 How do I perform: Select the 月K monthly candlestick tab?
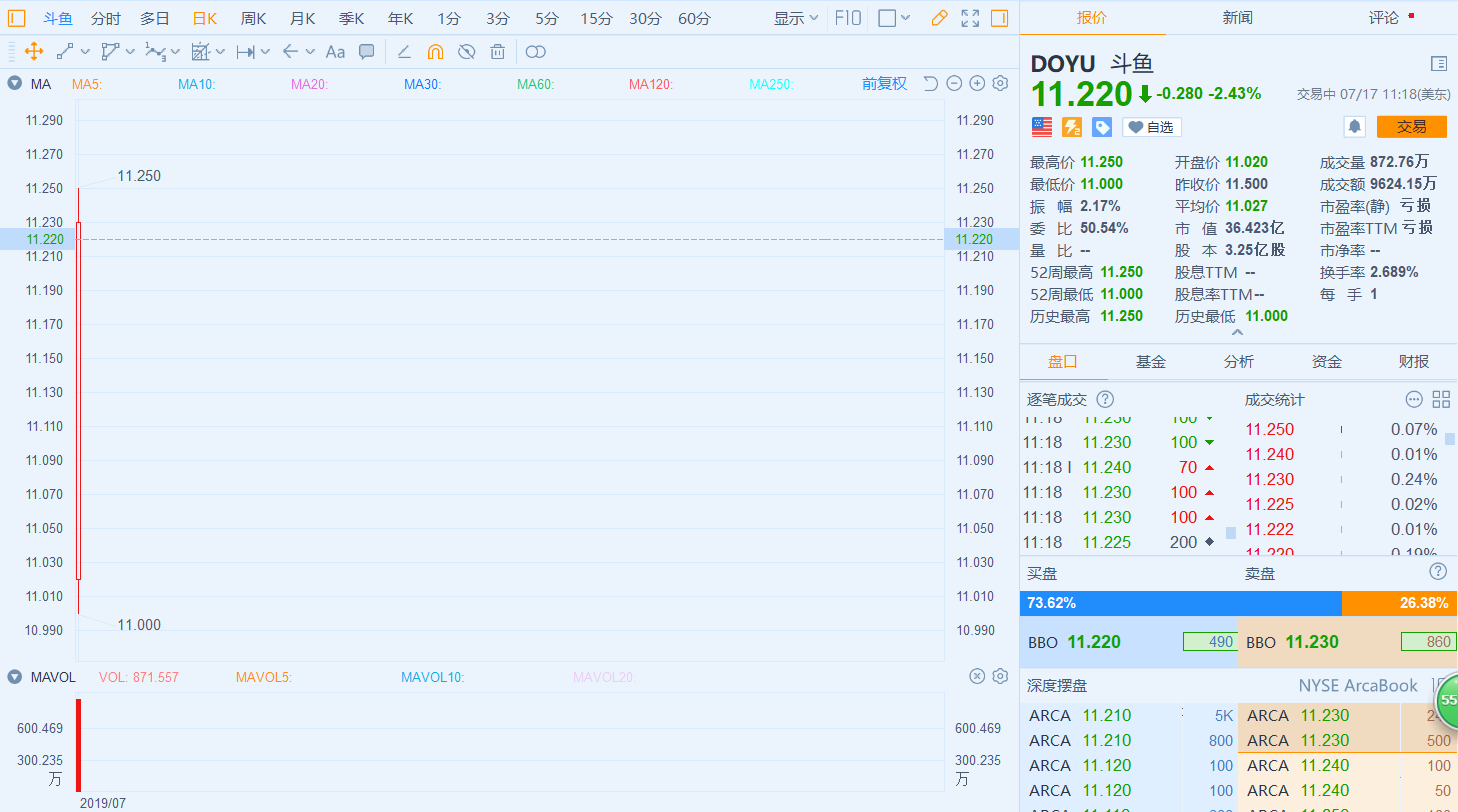pyautogui.click(x=302, y=18)
